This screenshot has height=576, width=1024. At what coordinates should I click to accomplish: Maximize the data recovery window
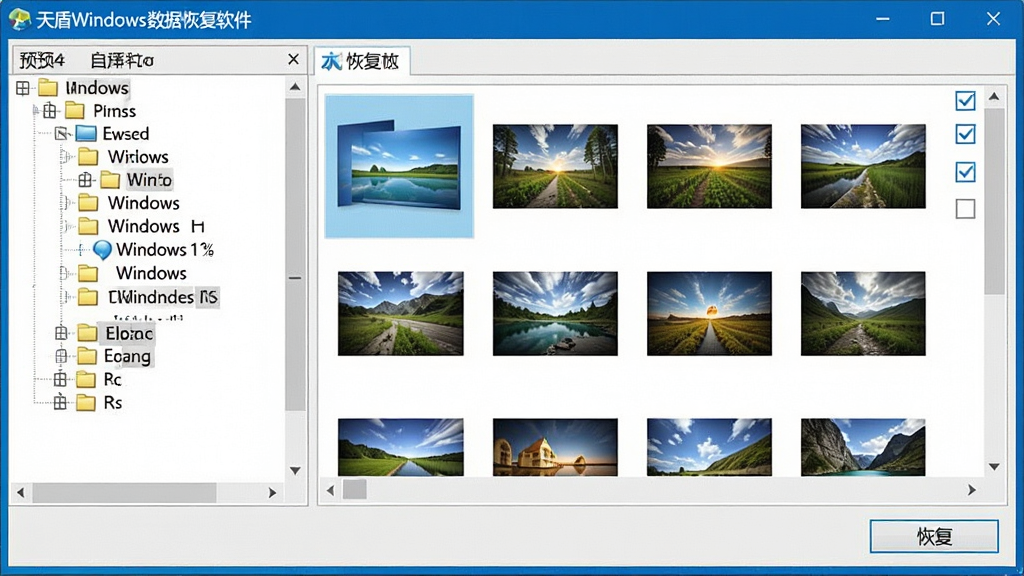[937, 19]
